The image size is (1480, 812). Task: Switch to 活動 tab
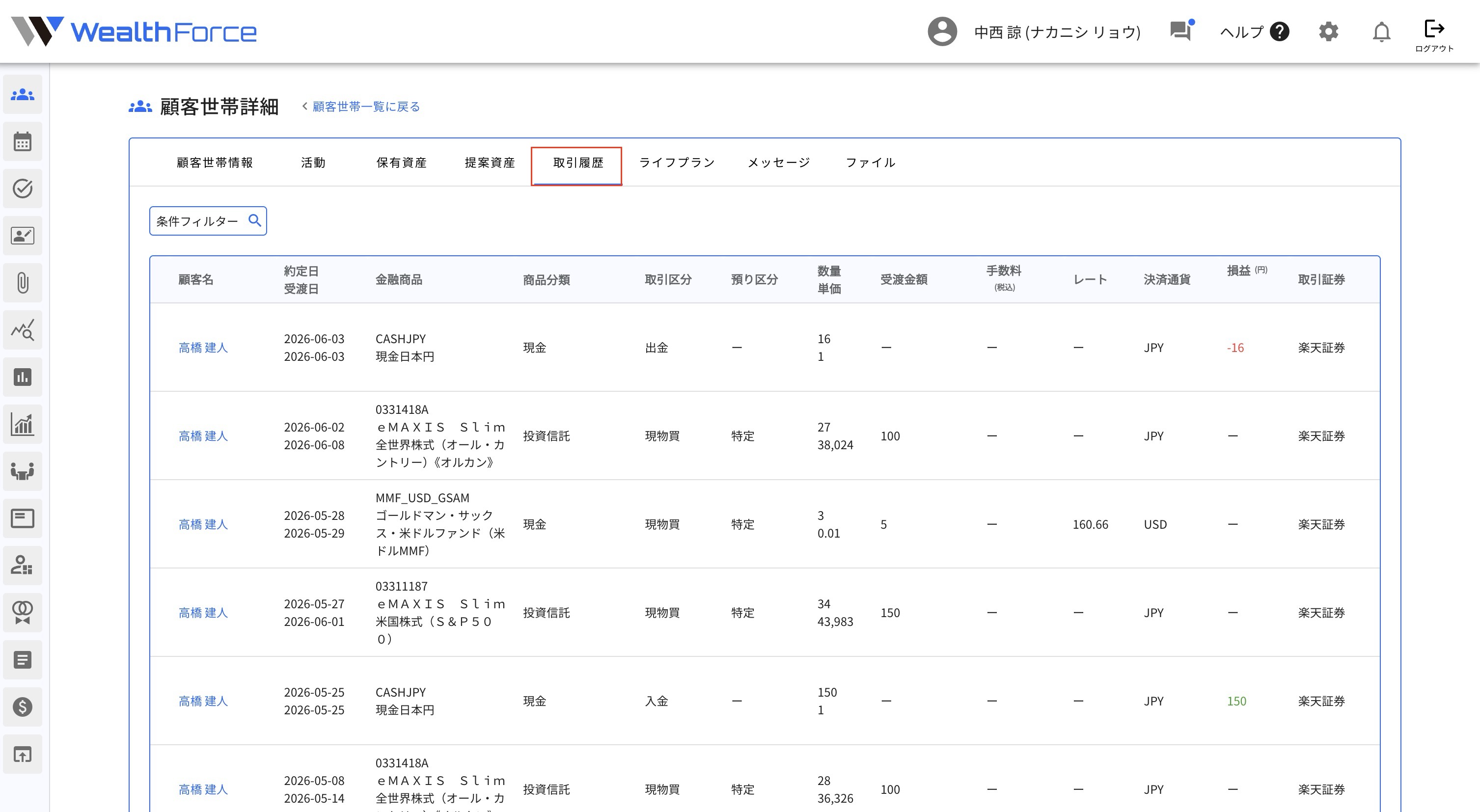click(x=313, y=163)
